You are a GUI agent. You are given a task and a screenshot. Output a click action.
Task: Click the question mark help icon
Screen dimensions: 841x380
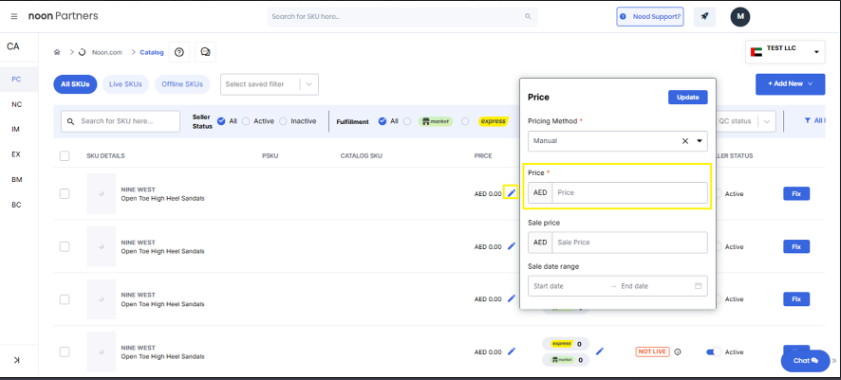tap(179, 52)
